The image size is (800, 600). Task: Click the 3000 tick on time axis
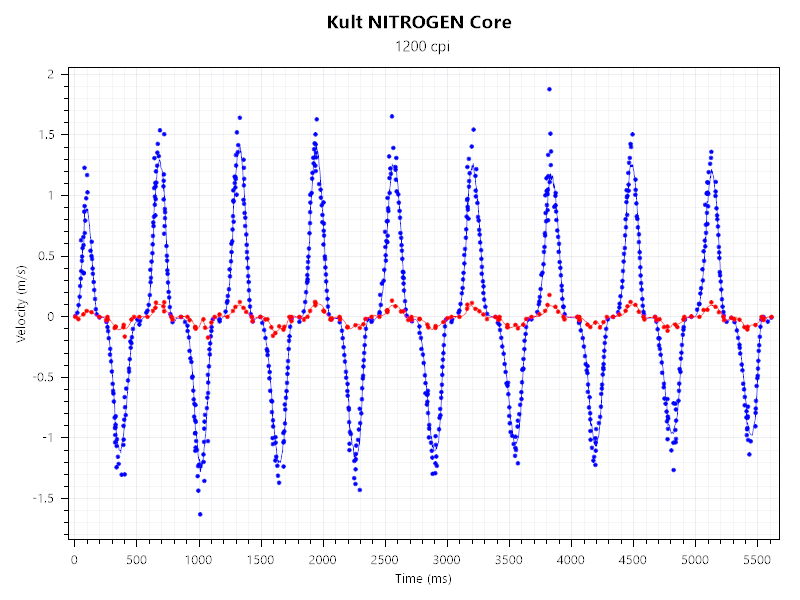[x=447, y=558]
